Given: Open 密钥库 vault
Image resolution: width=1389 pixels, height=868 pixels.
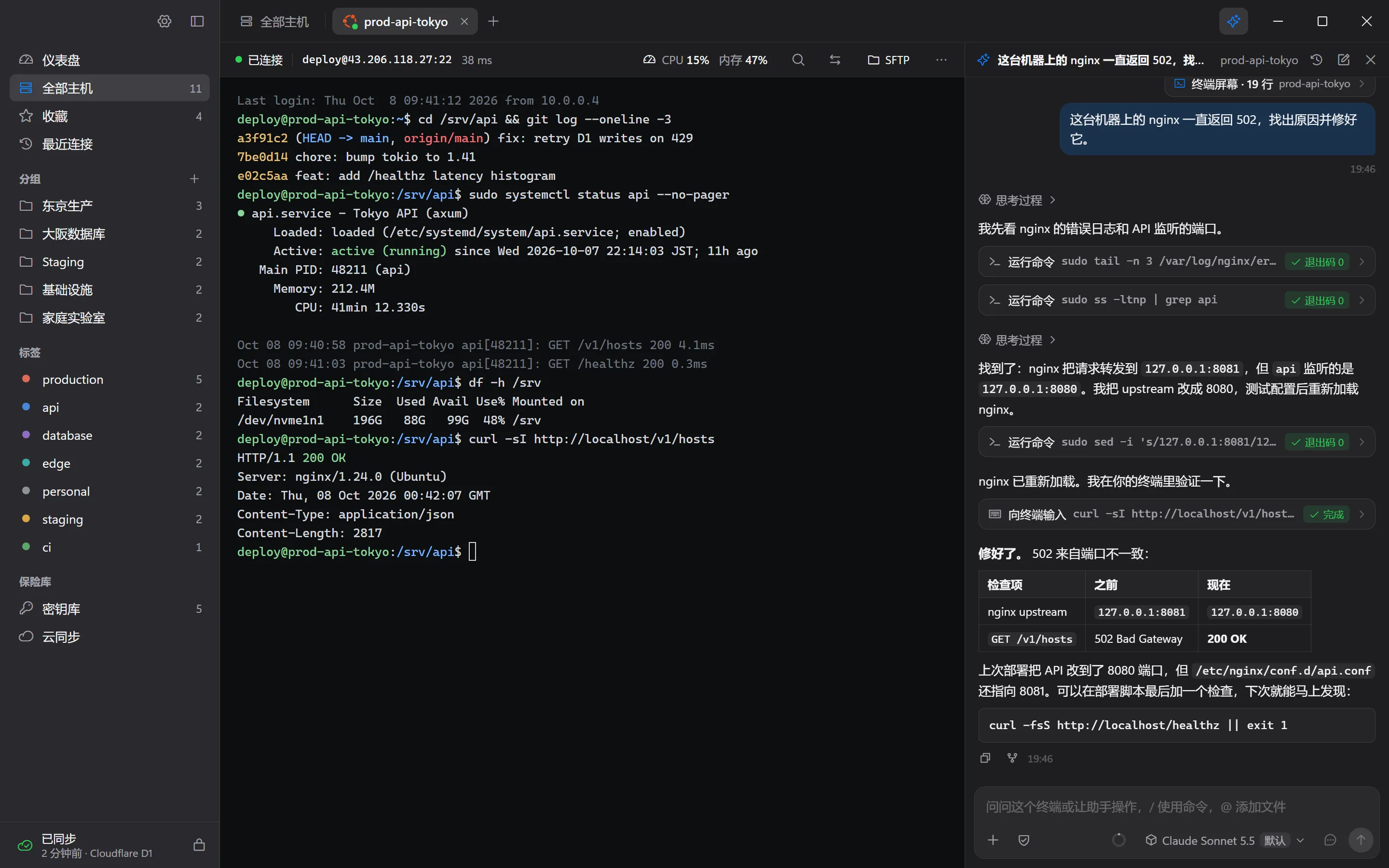Looking at the screenshot, I should tap(109, 608).
